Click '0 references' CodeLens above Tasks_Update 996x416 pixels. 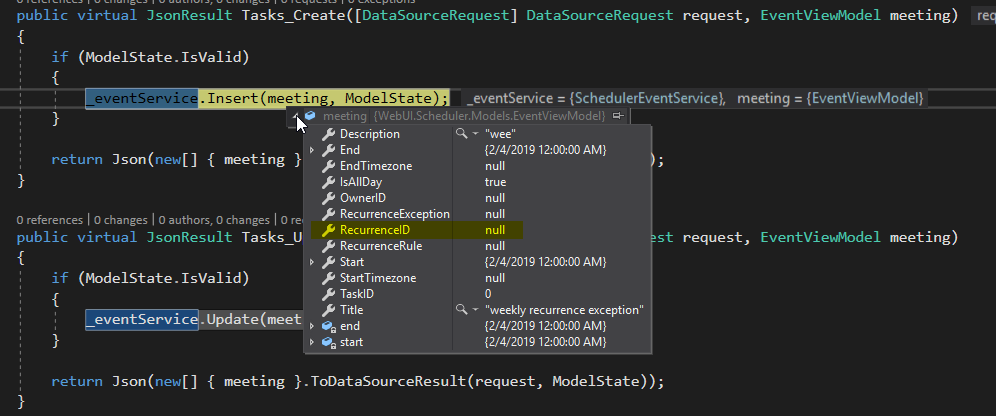[x=50, y=220]
